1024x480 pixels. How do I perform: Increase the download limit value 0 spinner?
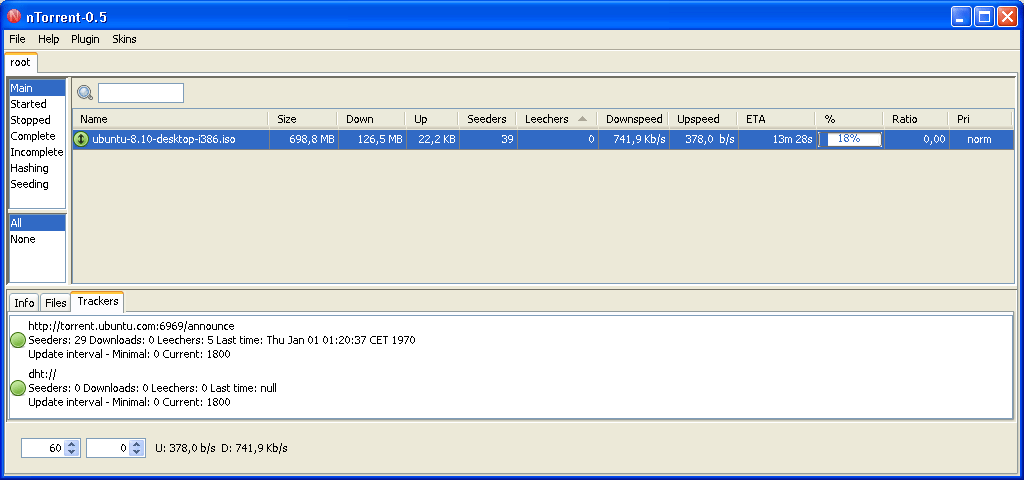click(x=136, y=444)
